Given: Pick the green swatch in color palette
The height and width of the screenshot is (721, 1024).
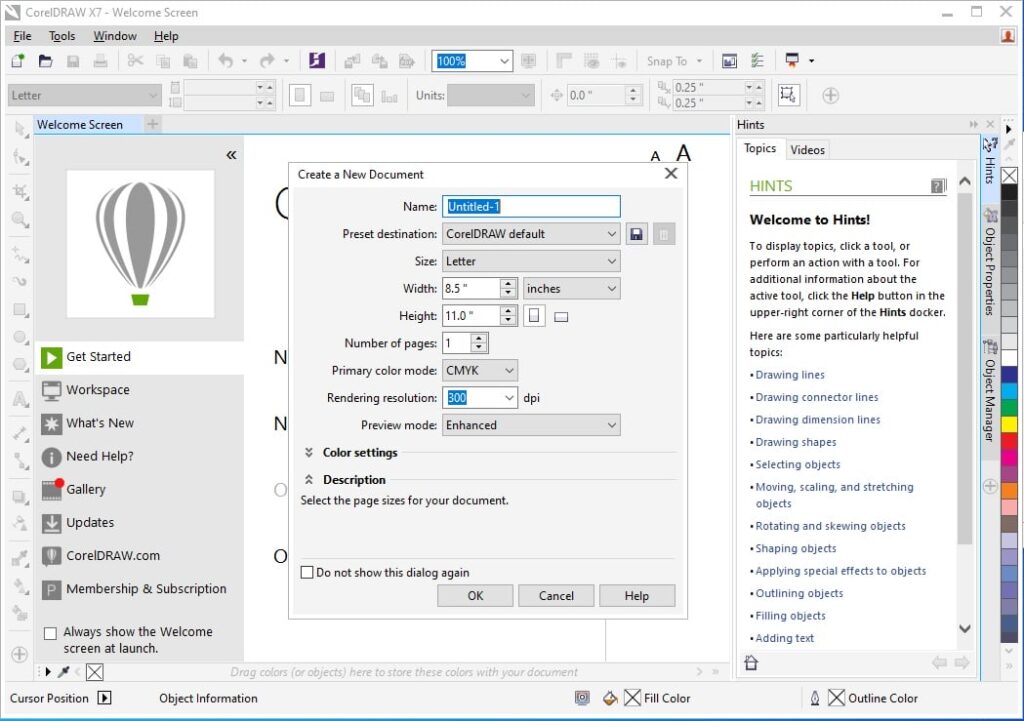Looking at the screenshot, I should [x=1010, y=408].
